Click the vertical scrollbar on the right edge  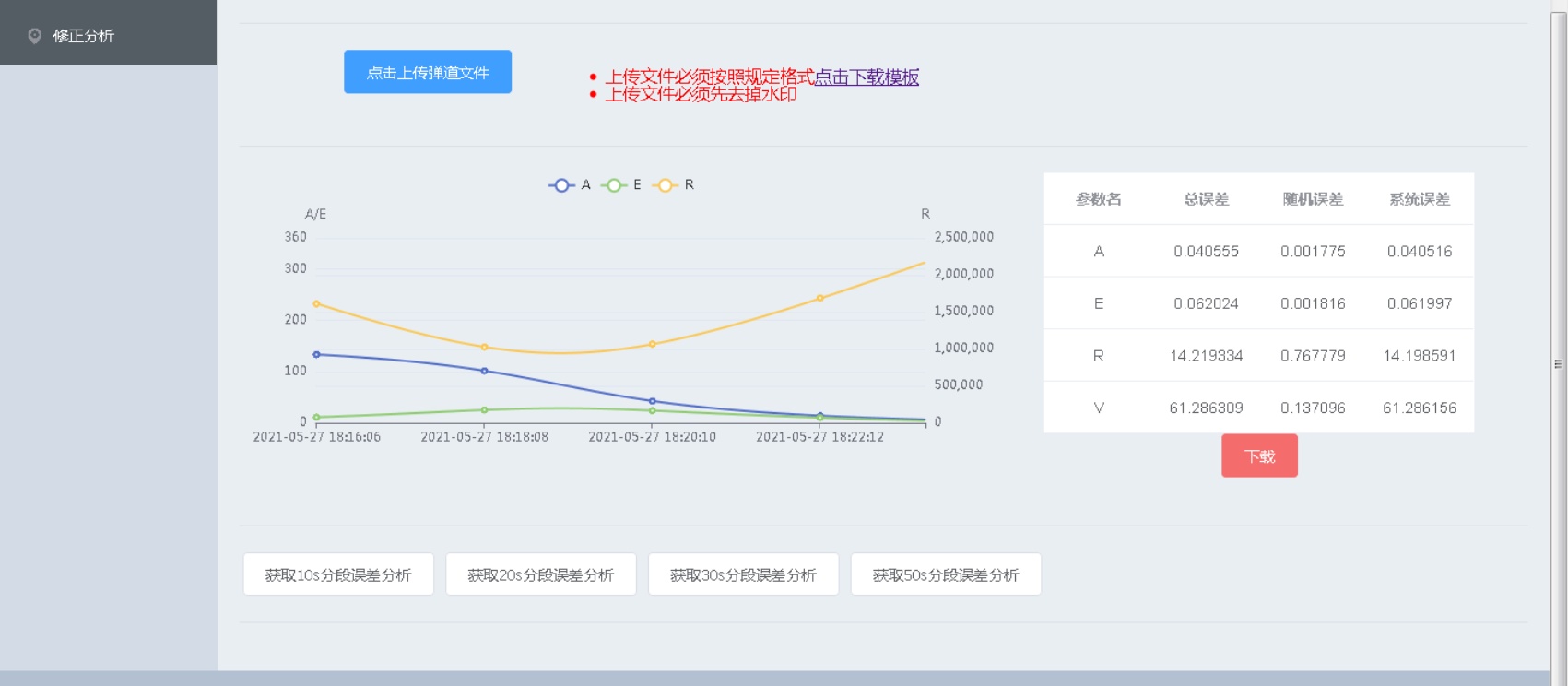point(1559,363)
